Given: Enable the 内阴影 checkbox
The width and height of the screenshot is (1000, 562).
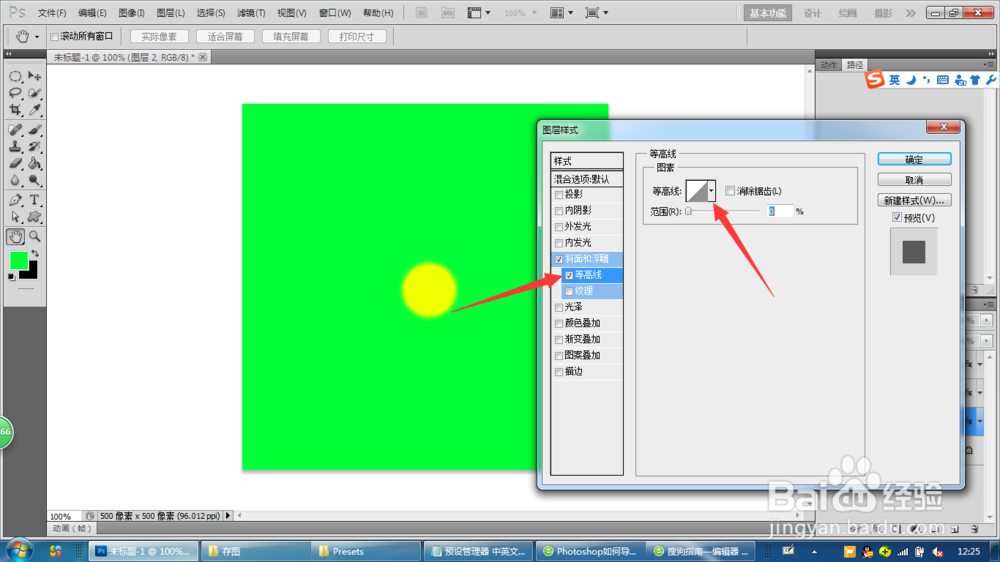Looking at the screenshot, I should [x=559, y=211].
